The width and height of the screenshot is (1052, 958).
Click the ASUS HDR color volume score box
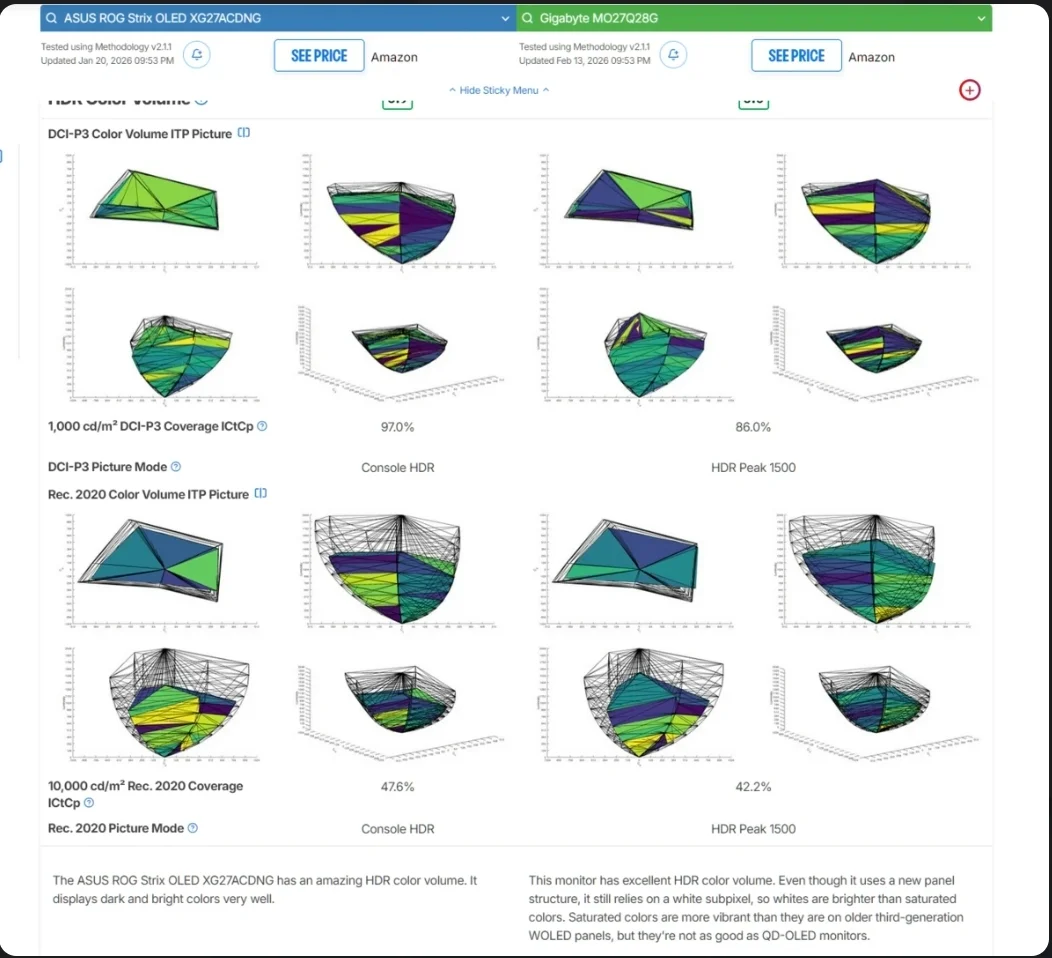(397, 102)
